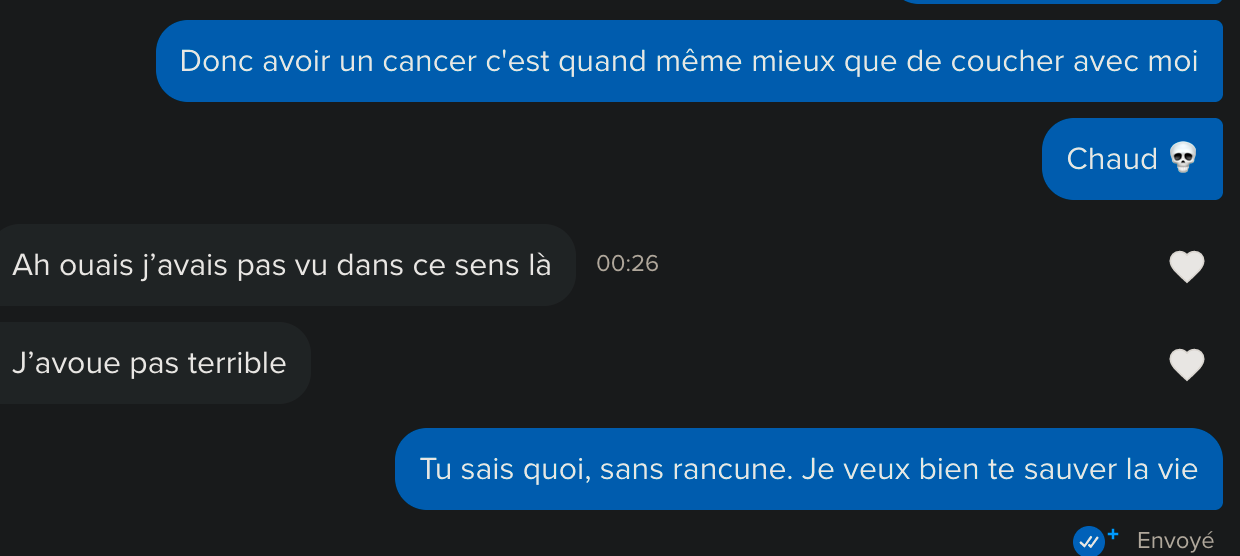Click the skull emoji in the Chaud message
The image size is (1240, 556).
tap(1183, 158)
